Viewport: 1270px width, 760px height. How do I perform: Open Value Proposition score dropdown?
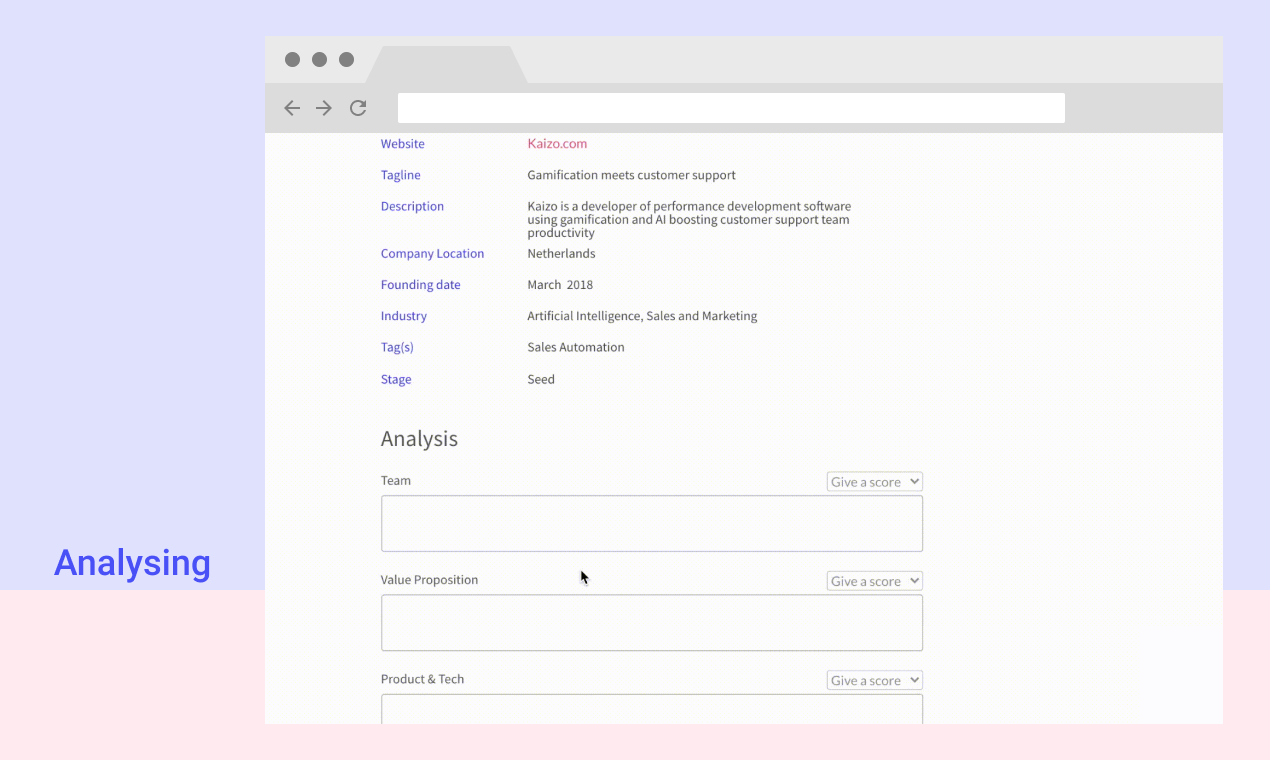pos(875,581)
